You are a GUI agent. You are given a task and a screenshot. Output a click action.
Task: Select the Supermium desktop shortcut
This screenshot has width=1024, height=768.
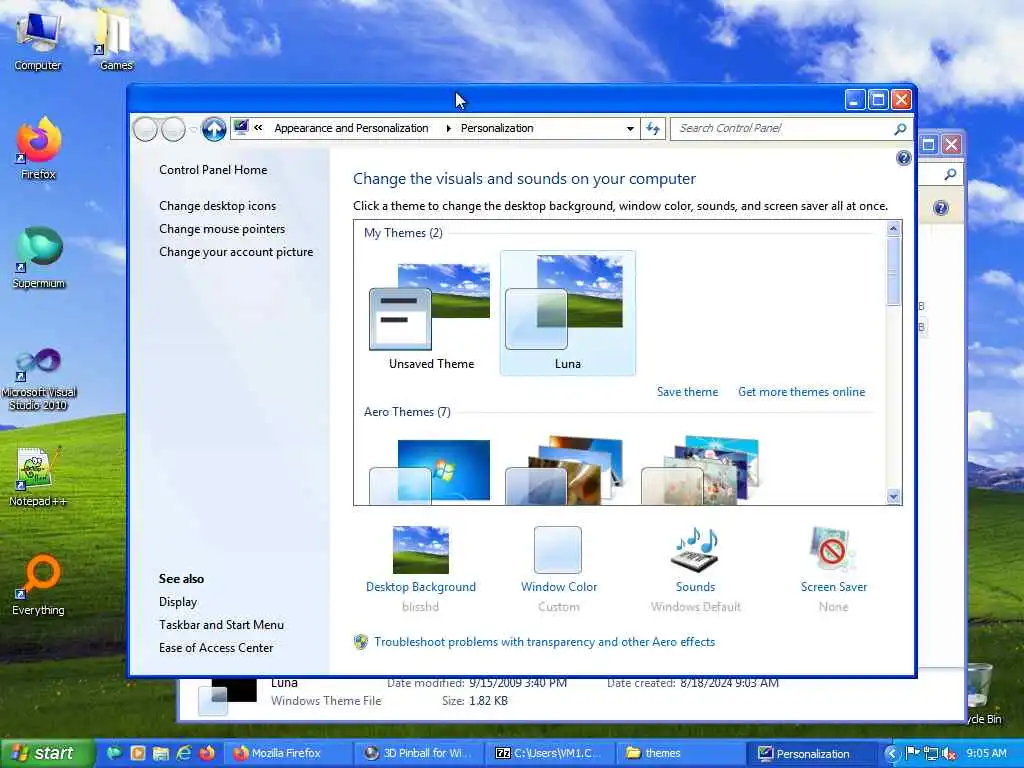tap(38, 258)
